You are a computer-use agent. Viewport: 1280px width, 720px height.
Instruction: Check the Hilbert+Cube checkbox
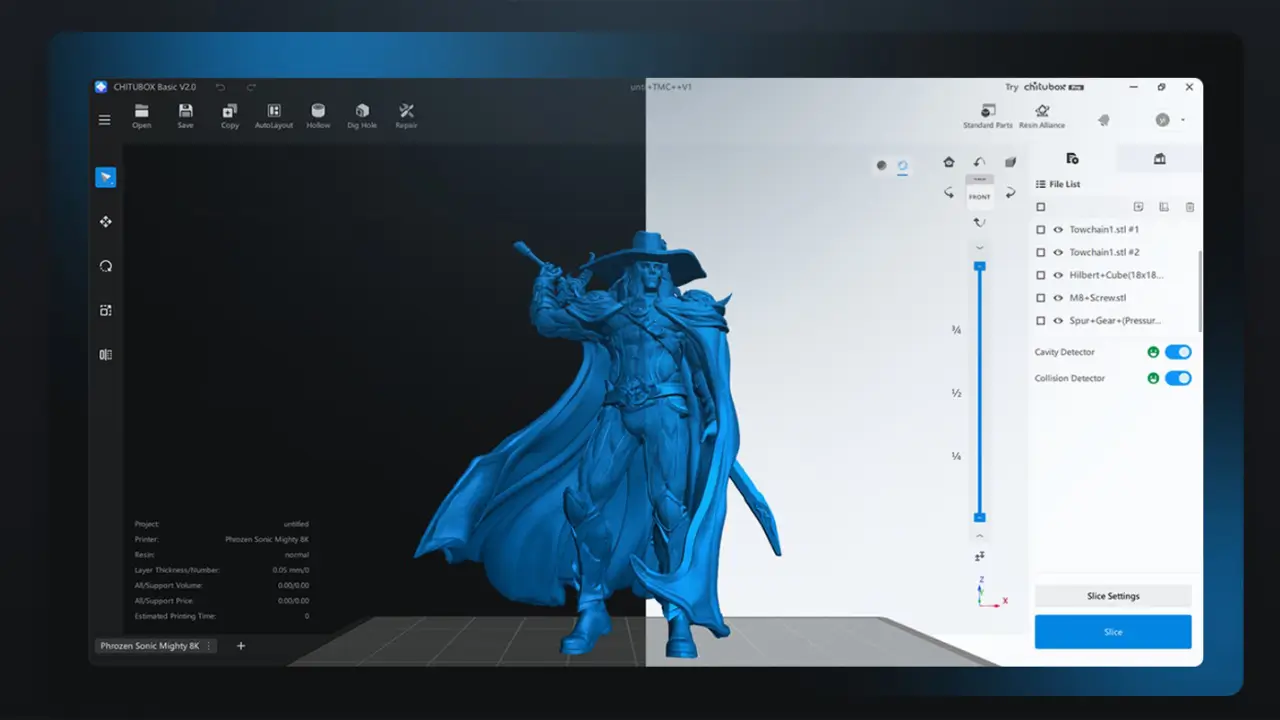click(1041, 275)
